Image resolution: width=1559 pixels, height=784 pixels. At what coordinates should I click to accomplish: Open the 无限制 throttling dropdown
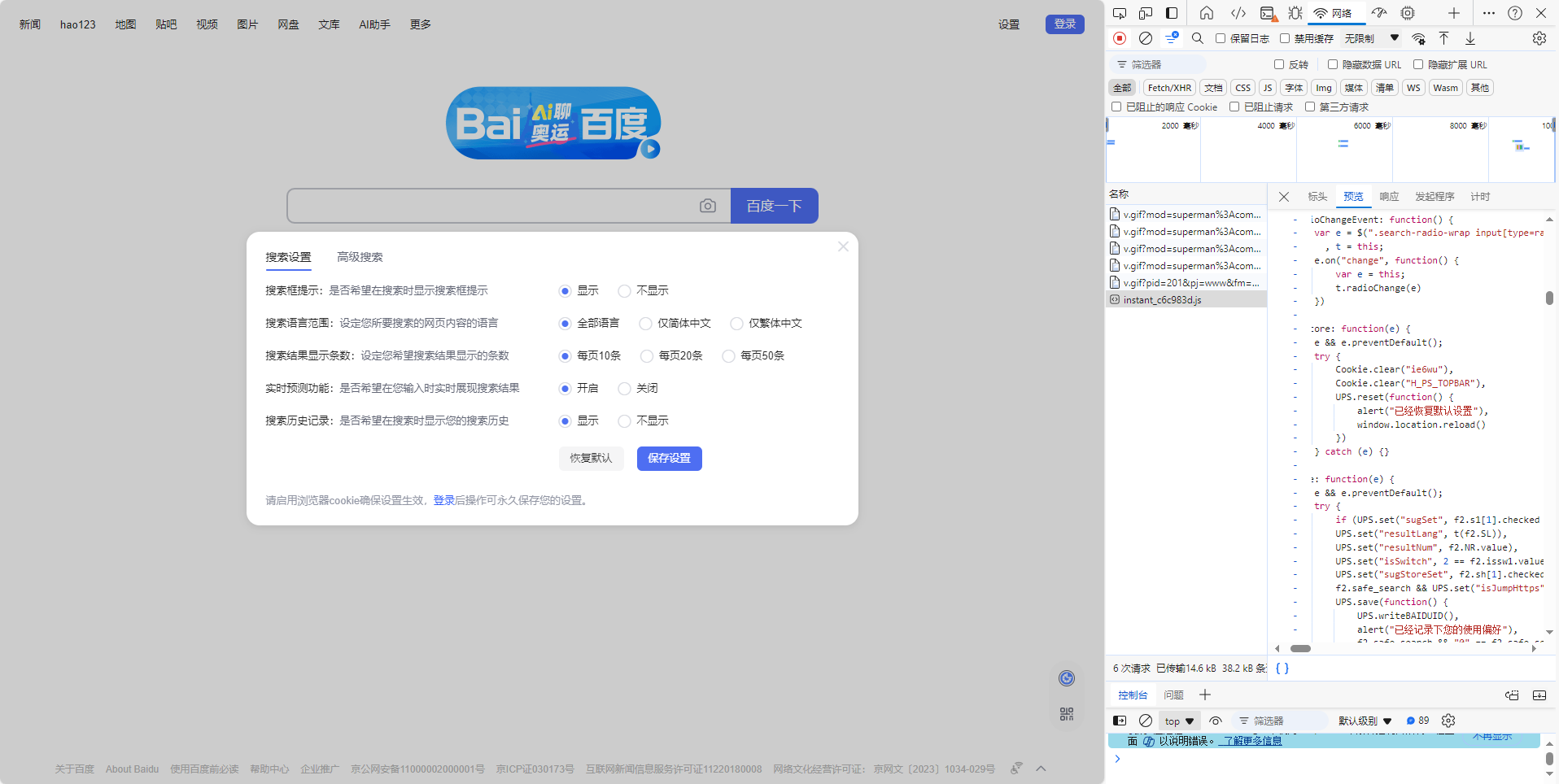1372,38
